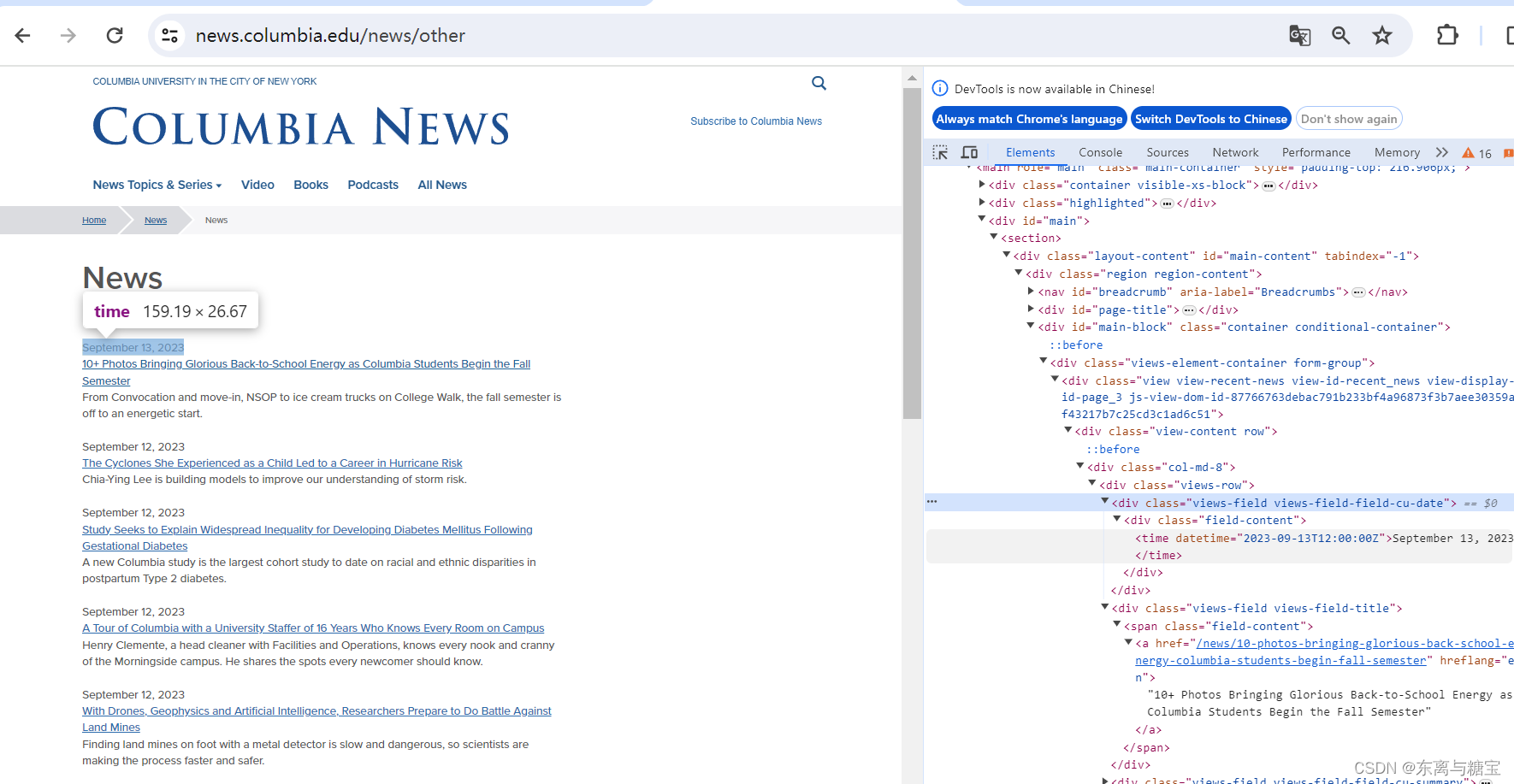Bookmark this page with star icon

pos(1382,35)
